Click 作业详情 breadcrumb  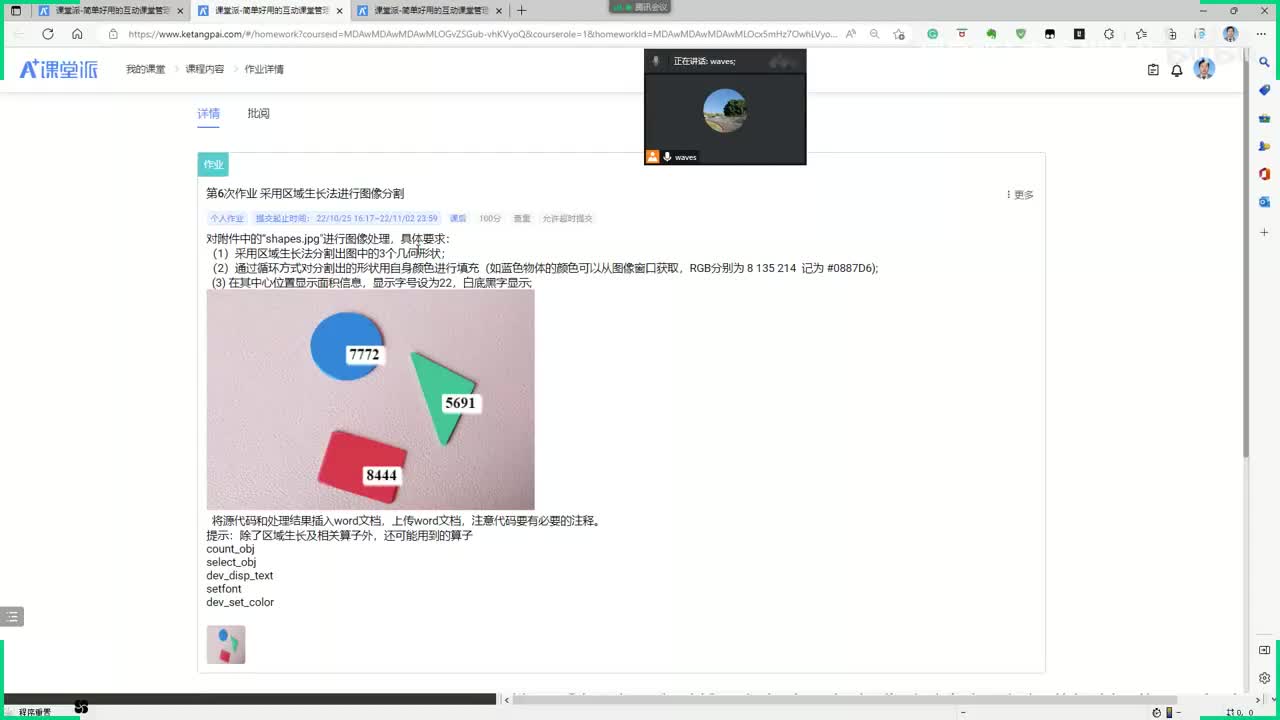(264, 69)
